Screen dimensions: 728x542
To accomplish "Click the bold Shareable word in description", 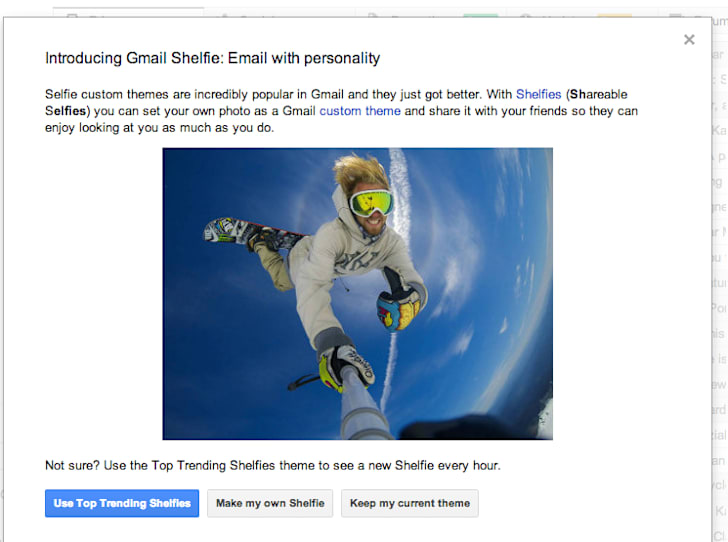I will (598, 94).
